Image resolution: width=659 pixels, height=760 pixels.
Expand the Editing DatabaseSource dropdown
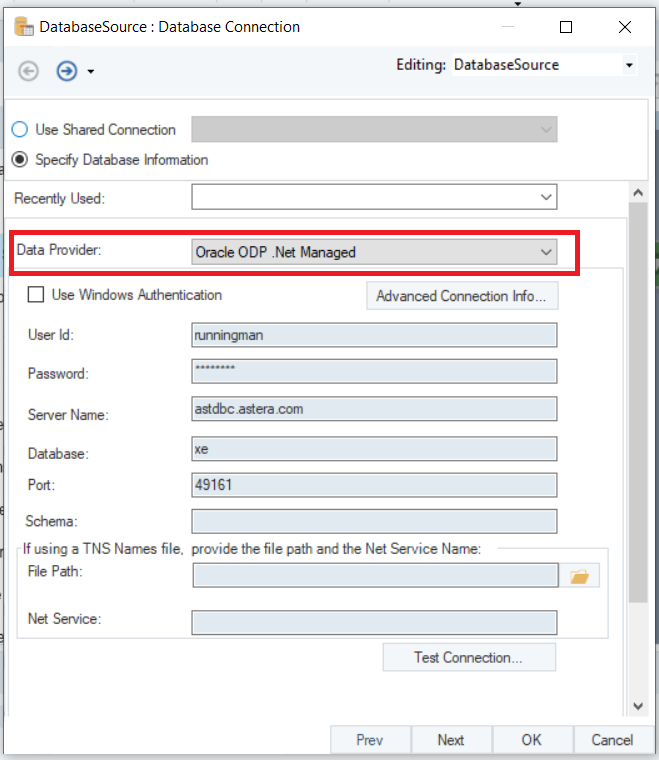click(x=629, y=66)
